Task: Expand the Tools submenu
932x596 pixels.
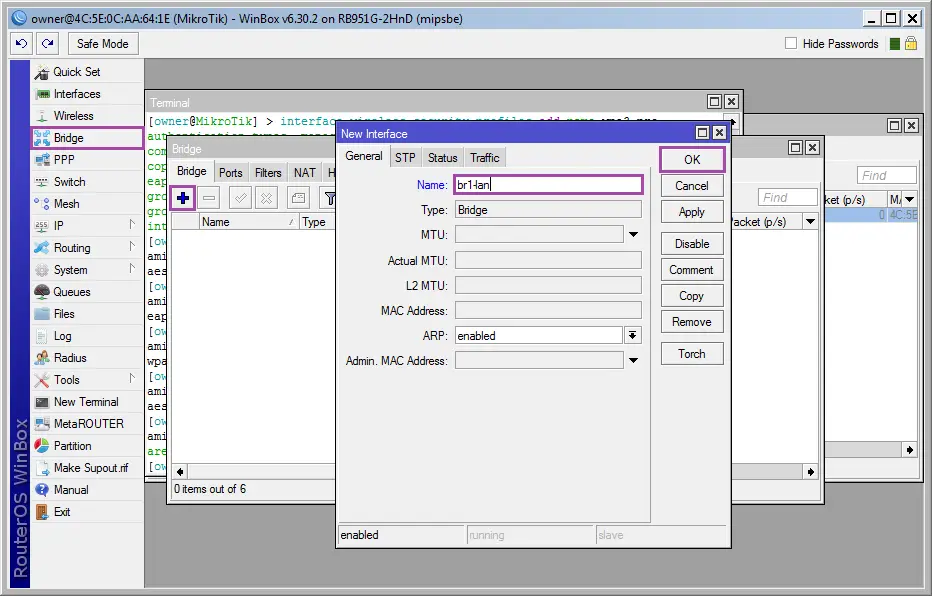Action: tap(87, 380)
